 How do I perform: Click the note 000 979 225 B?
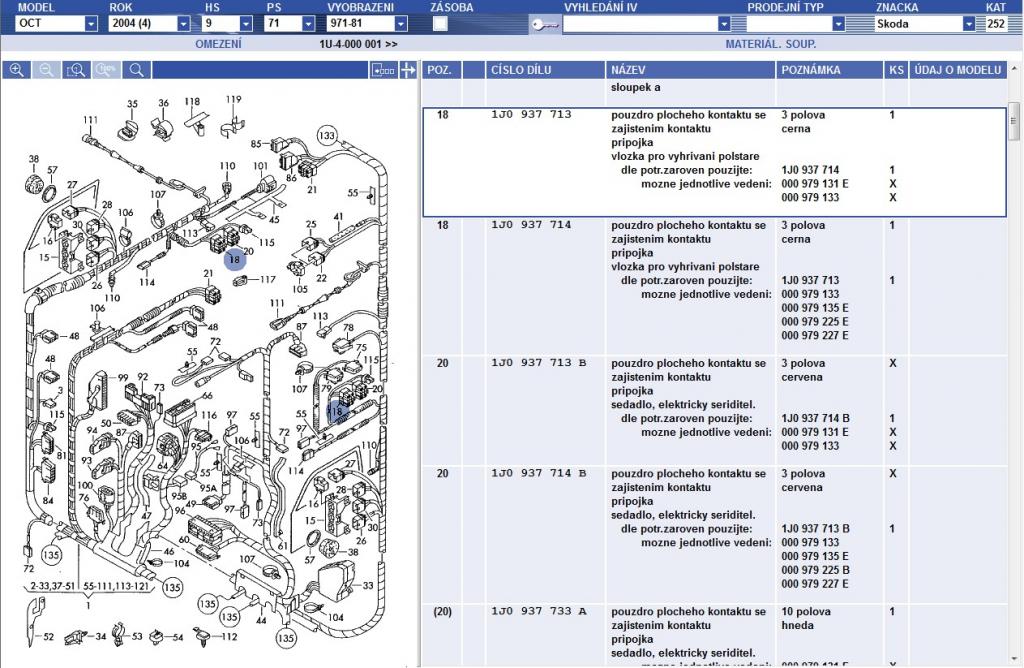(815, 570)
